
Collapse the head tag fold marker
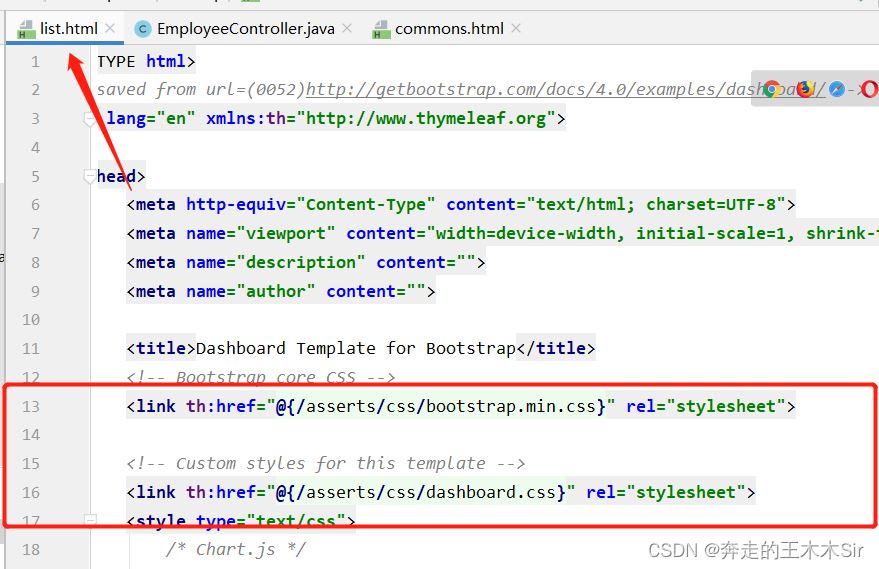tap(91, 177)
